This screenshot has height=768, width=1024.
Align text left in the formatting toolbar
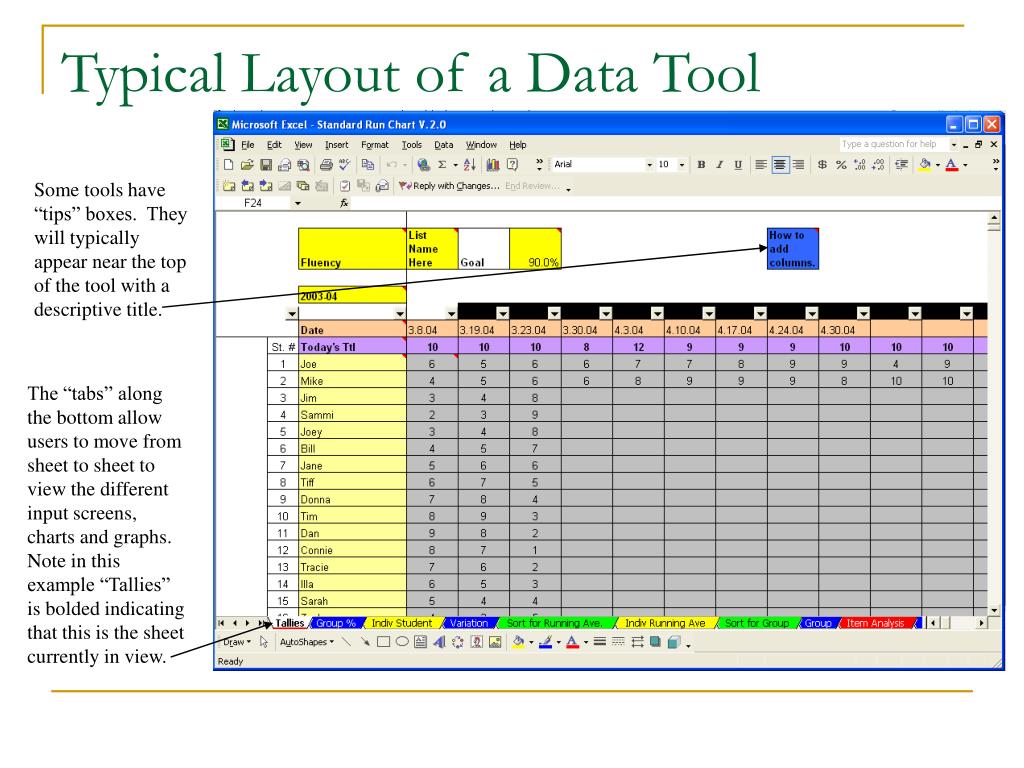(761, 165)
